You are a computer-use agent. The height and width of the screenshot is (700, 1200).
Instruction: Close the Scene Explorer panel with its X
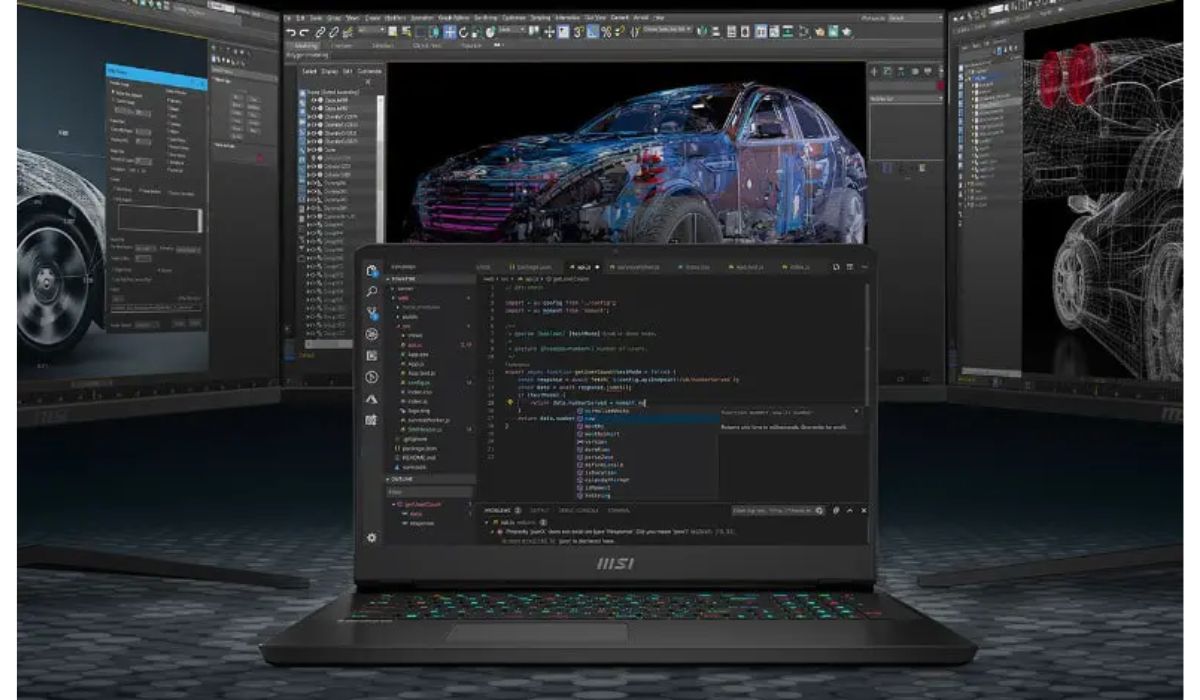coord(367,81)
